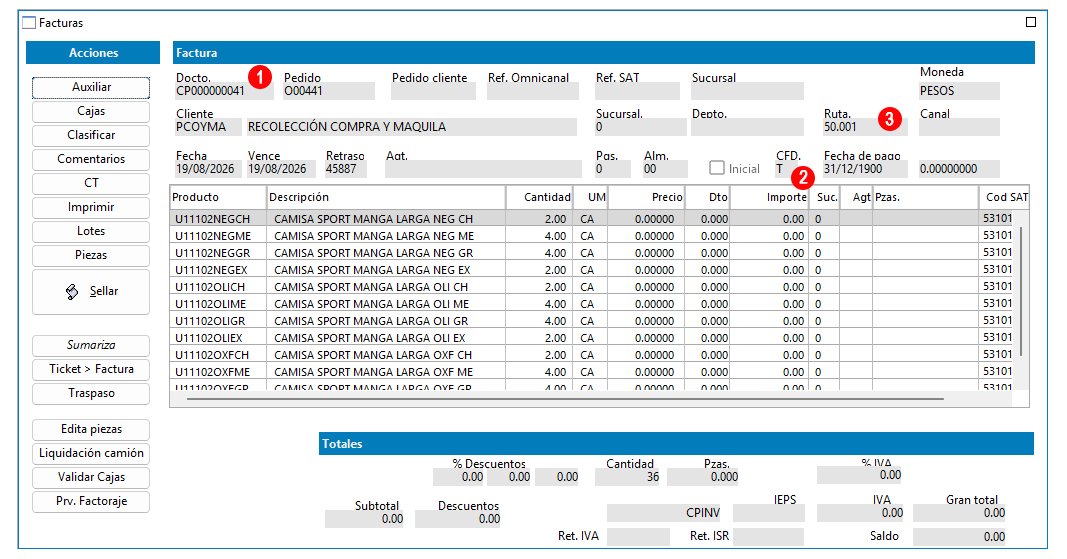The width and height of the screenshot is (1067, 559).
Task: Click Edita piezas button
Action: pyautogui.click(x=91, y=430)
